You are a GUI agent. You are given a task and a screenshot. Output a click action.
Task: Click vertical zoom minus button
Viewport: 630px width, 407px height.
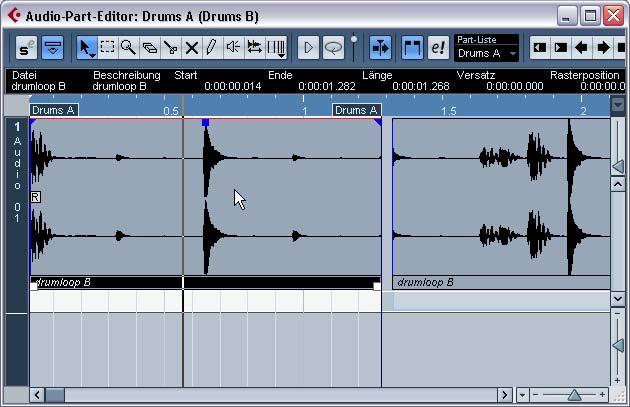point(618,313)
